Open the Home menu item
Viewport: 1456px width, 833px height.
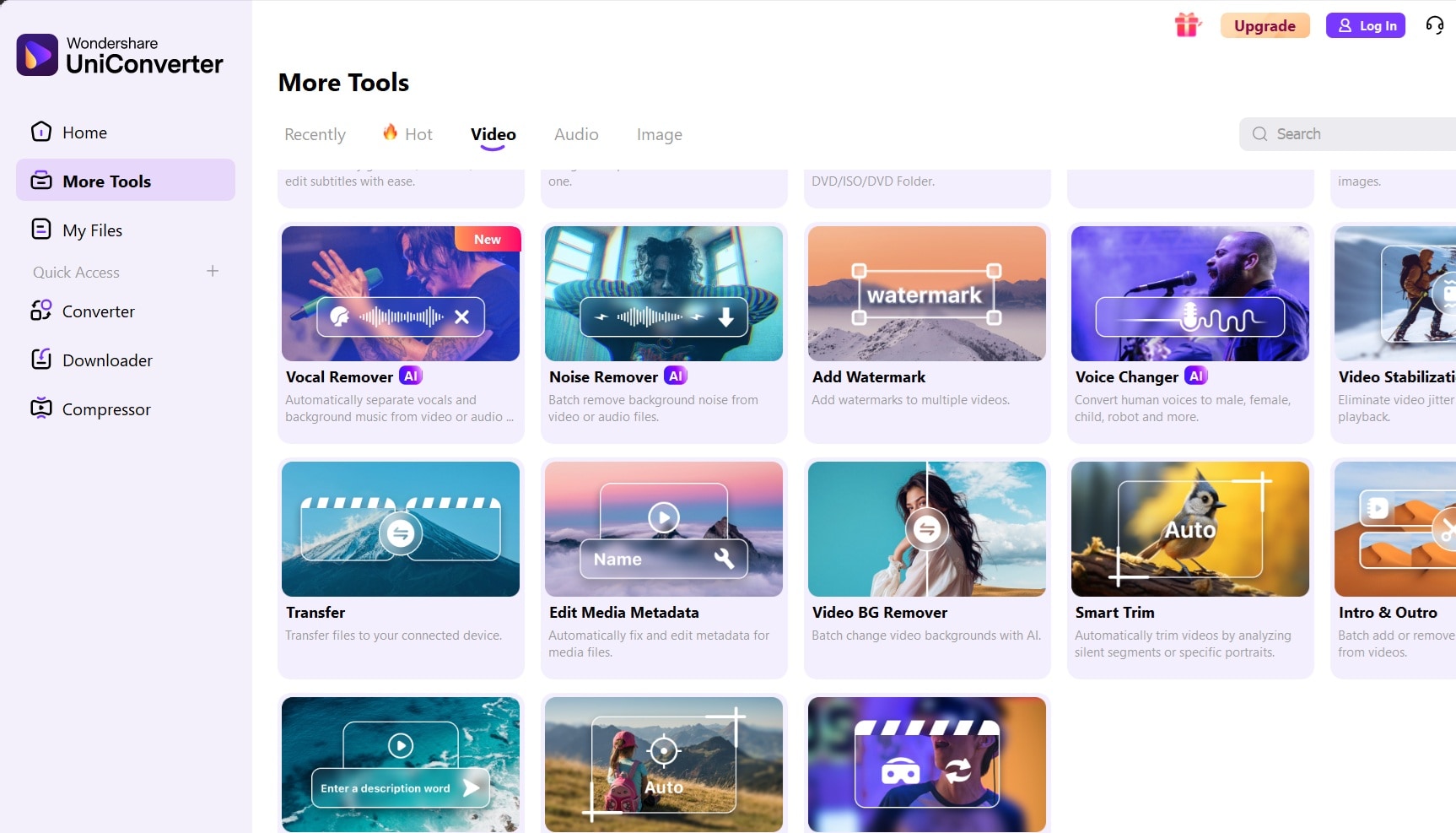tap(126, 132)
